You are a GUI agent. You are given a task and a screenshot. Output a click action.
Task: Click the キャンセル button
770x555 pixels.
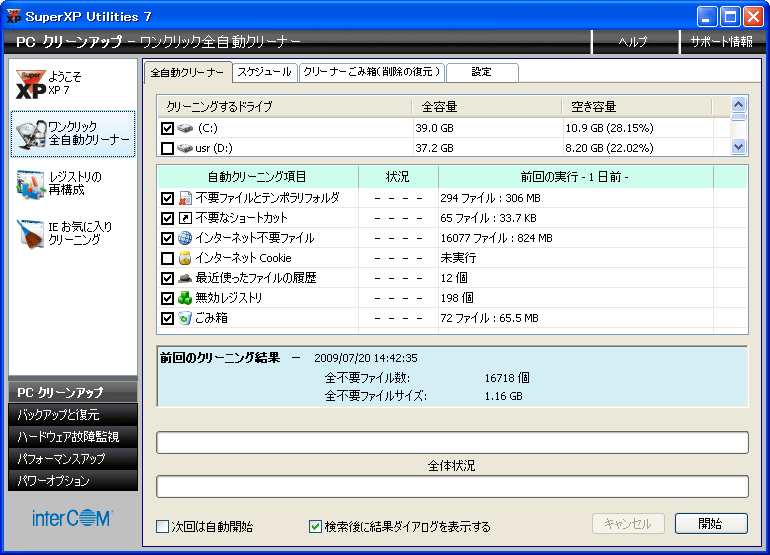pyautogui.click(x=628, y=524)
